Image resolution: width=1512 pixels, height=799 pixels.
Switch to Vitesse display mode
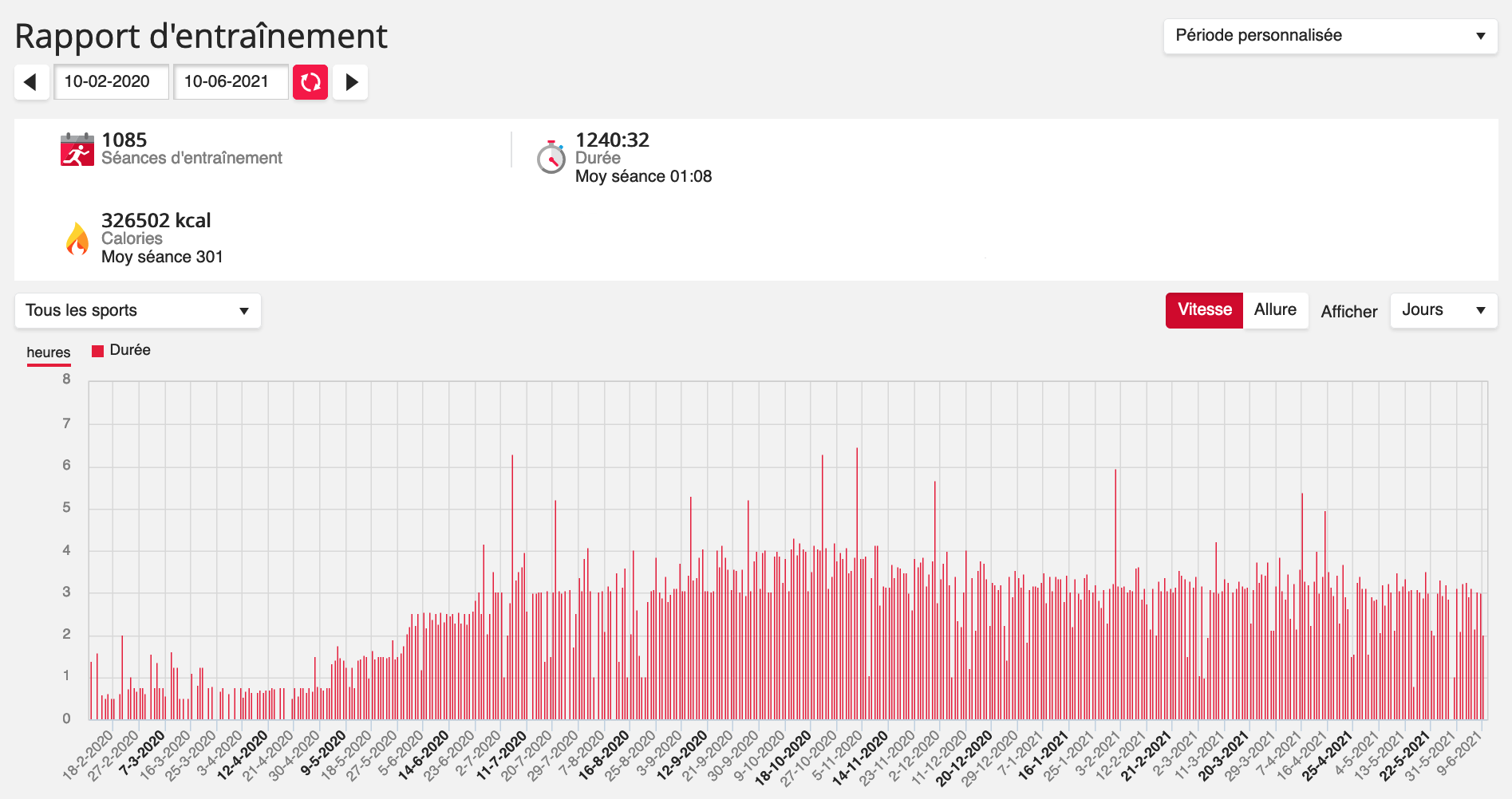(x=1204, y=310)
